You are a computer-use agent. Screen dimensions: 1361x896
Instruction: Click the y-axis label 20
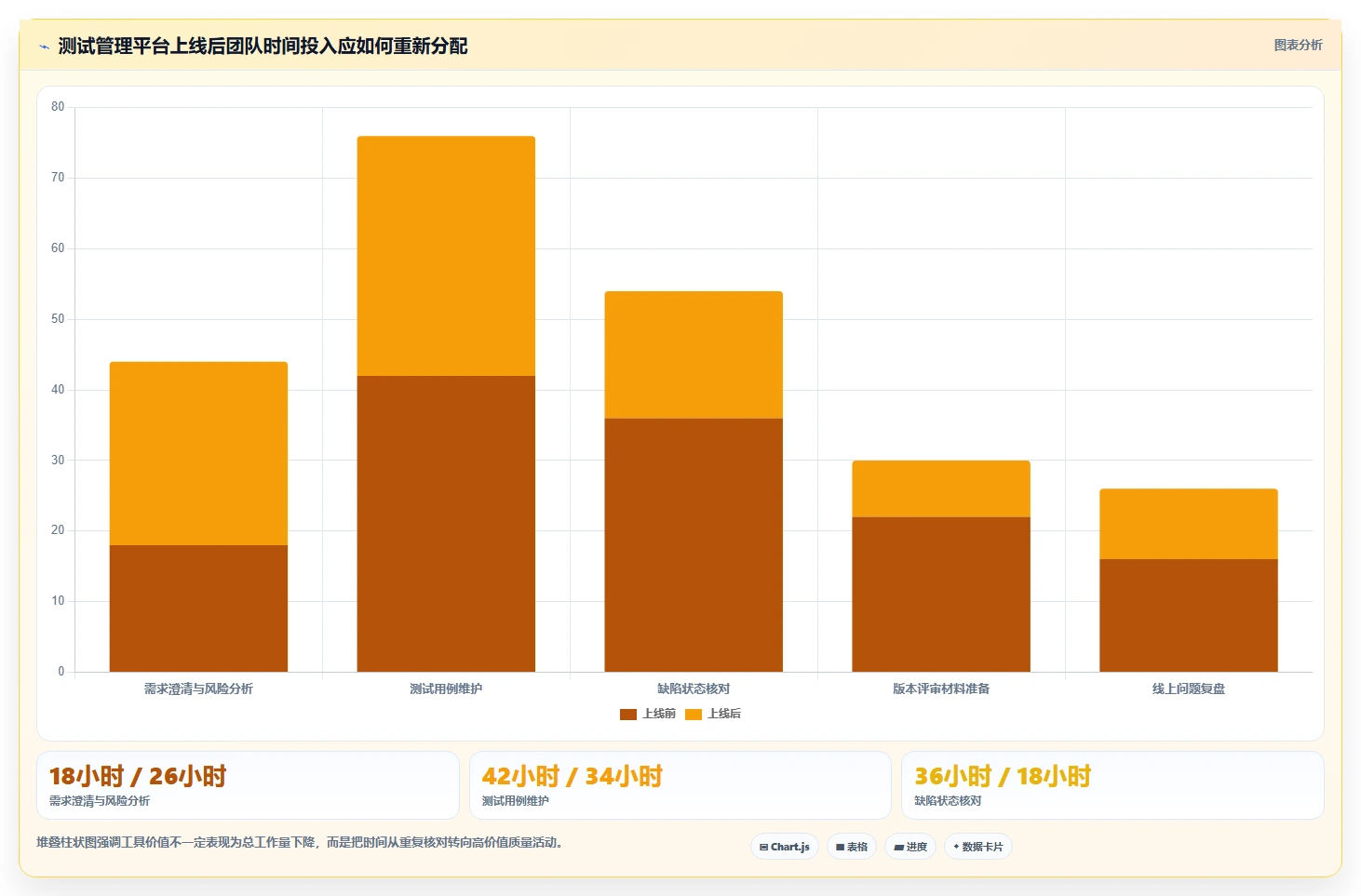58,530
